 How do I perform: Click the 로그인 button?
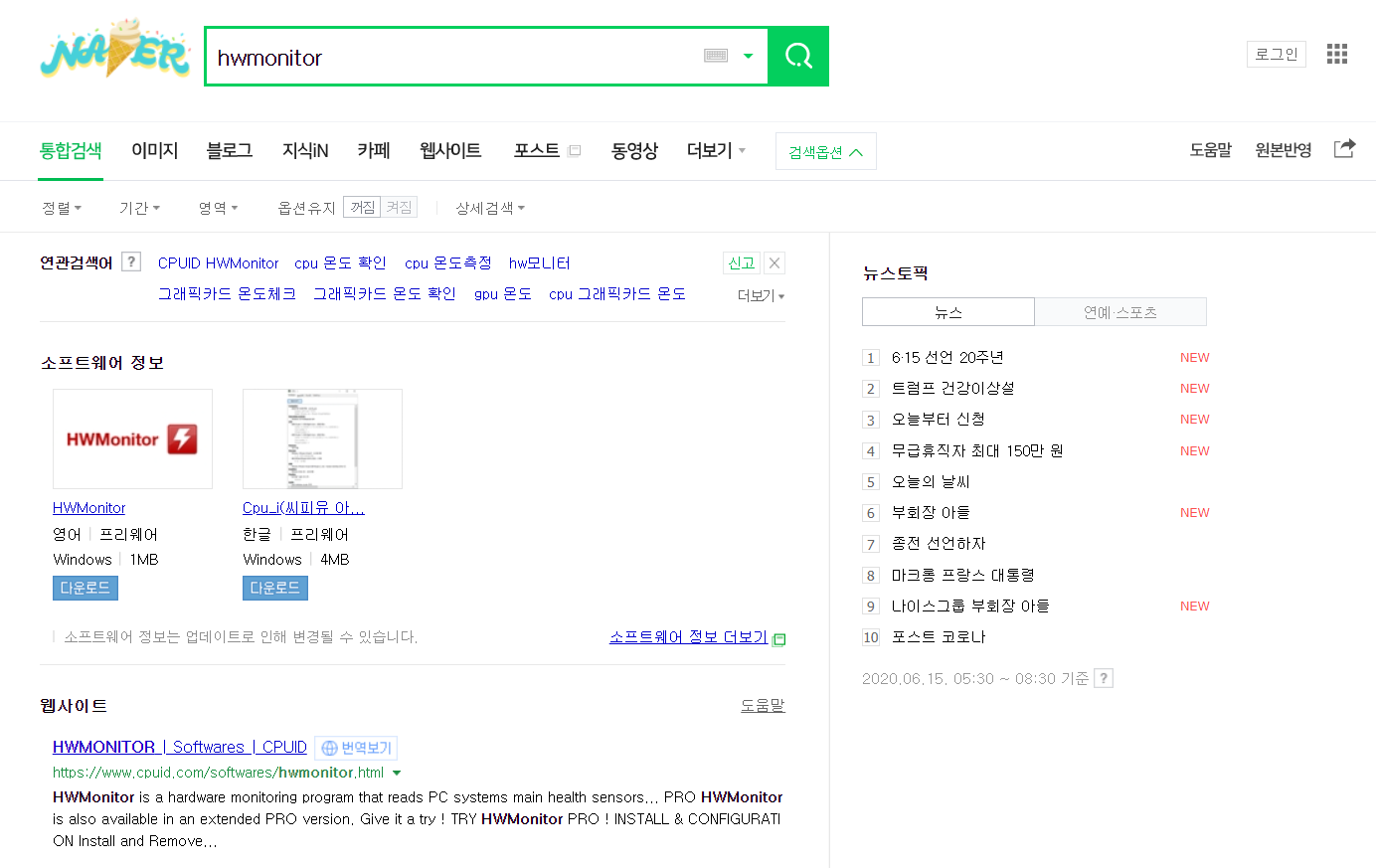pyautogui.click(x=1277, y=54)
